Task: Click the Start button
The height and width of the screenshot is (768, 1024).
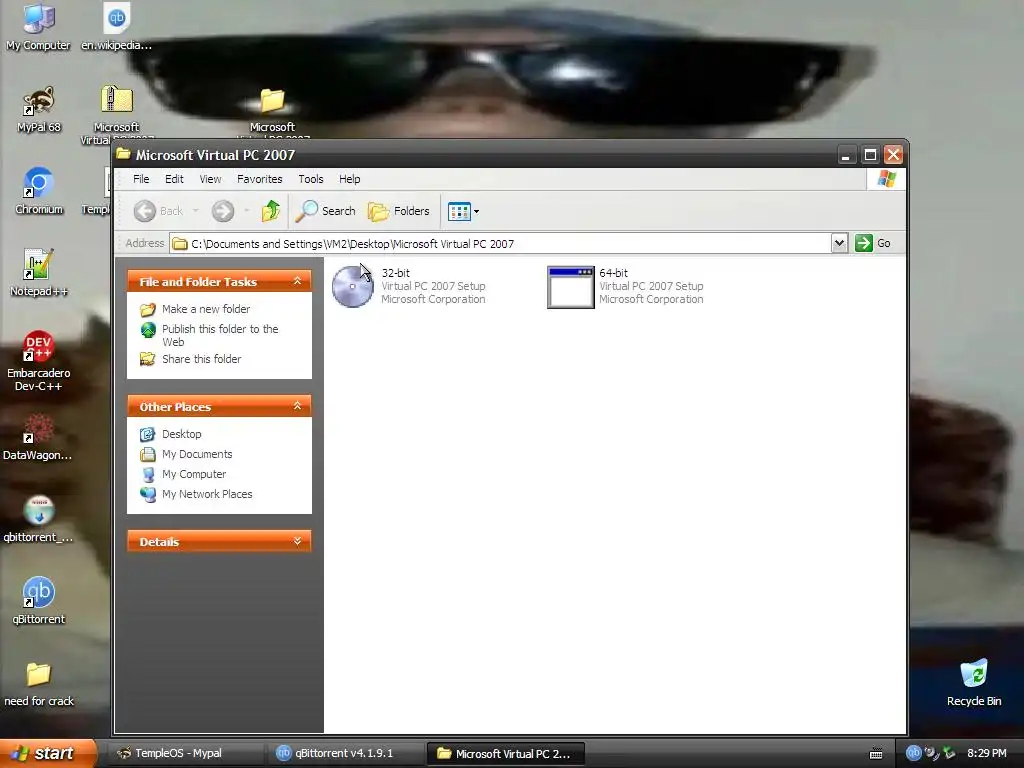Action: click(x=48, y=753)
